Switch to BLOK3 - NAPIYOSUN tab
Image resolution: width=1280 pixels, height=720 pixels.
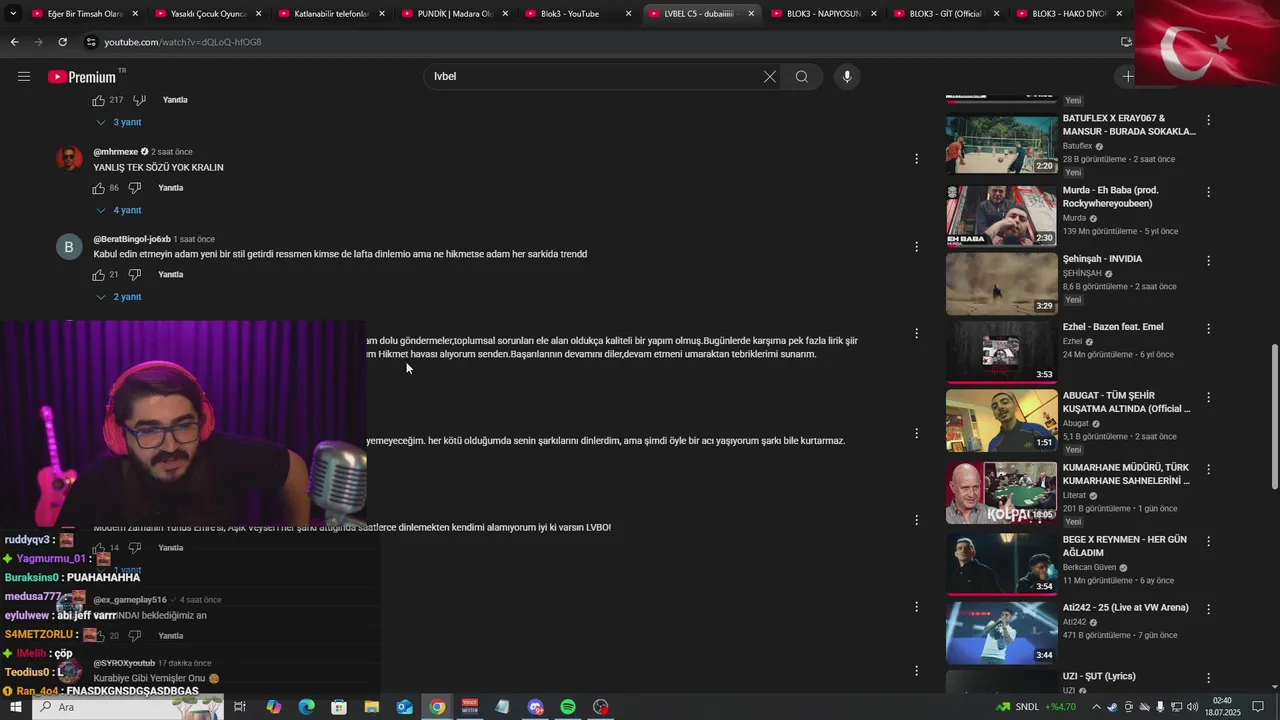823,14
